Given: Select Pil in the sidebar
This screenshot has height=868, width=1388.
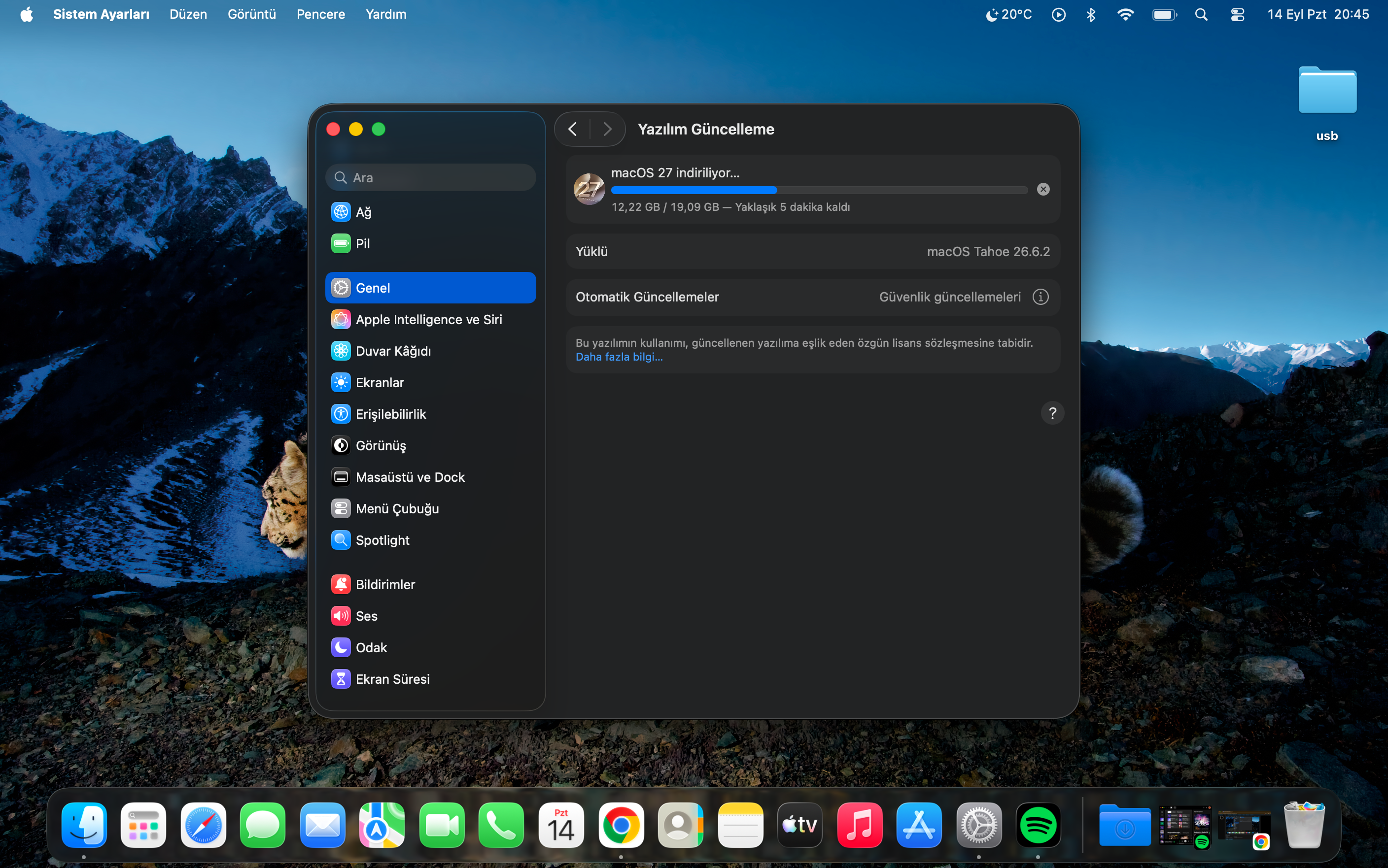Looking at the screenshot, I should point(430,243).
